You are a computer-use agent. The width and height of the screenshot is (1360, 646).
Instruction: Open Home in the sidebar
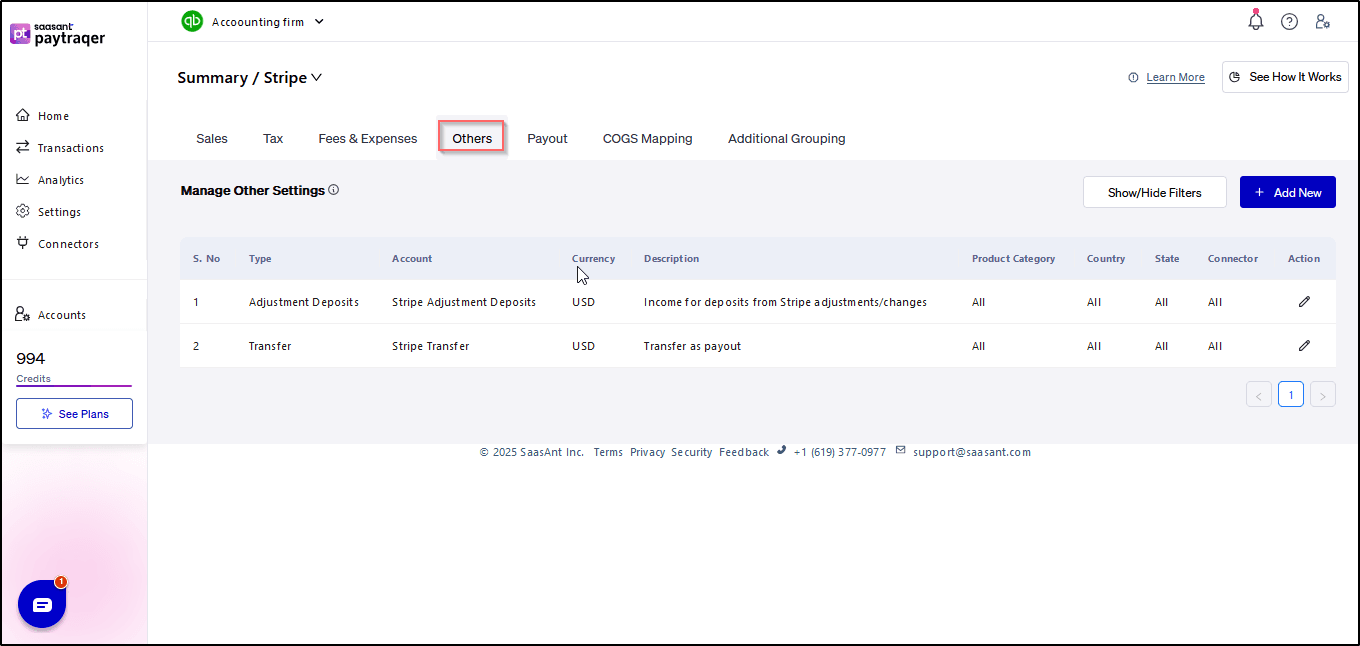53,116
